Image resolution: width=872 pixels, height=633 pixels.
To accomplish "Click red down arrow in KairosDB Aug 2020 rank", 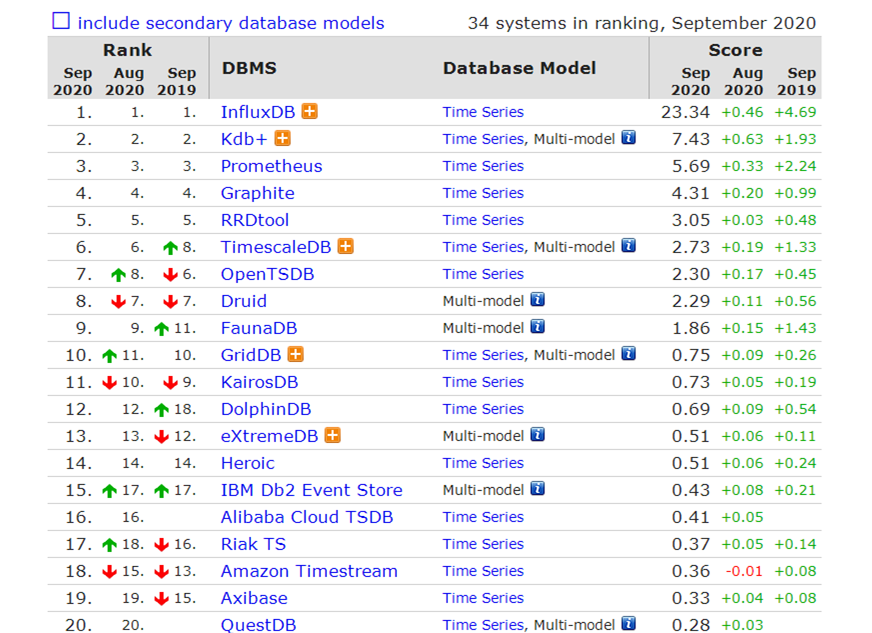I will point(110,382).
